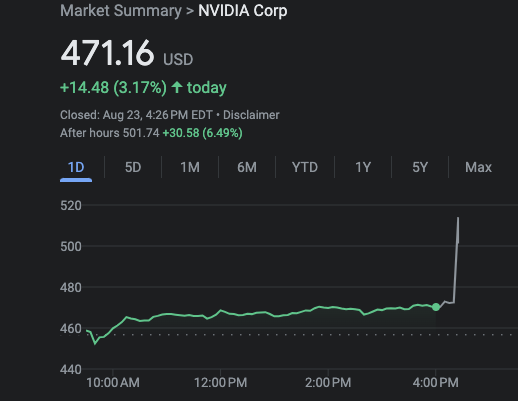Viewport: 518px width, 401px height.
Task: Click the 480 y-axis label
Action: click(x=71, y=288)
